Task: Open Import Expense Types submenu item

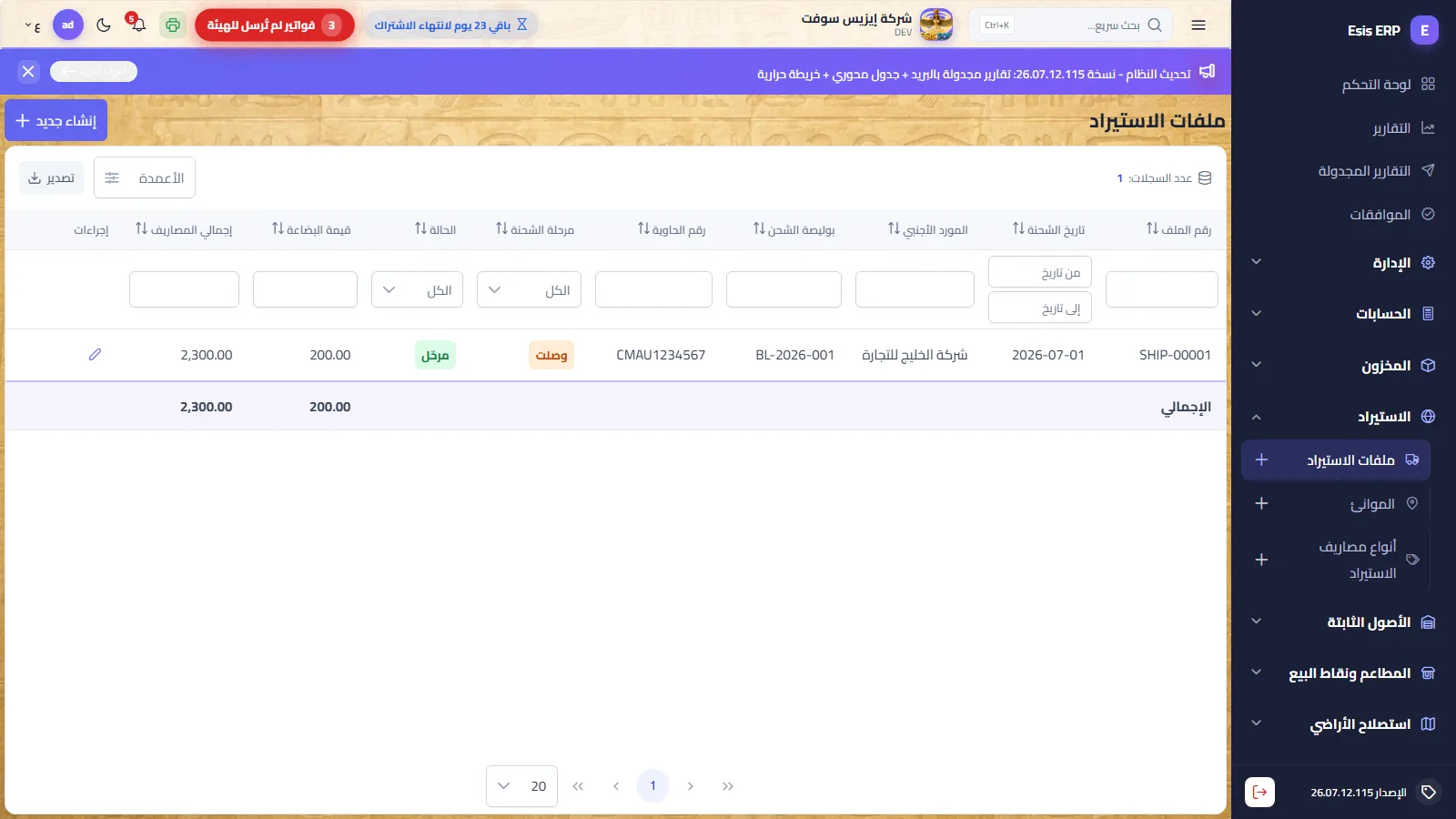Action: pyautogui.click(x=1358, y=560)
